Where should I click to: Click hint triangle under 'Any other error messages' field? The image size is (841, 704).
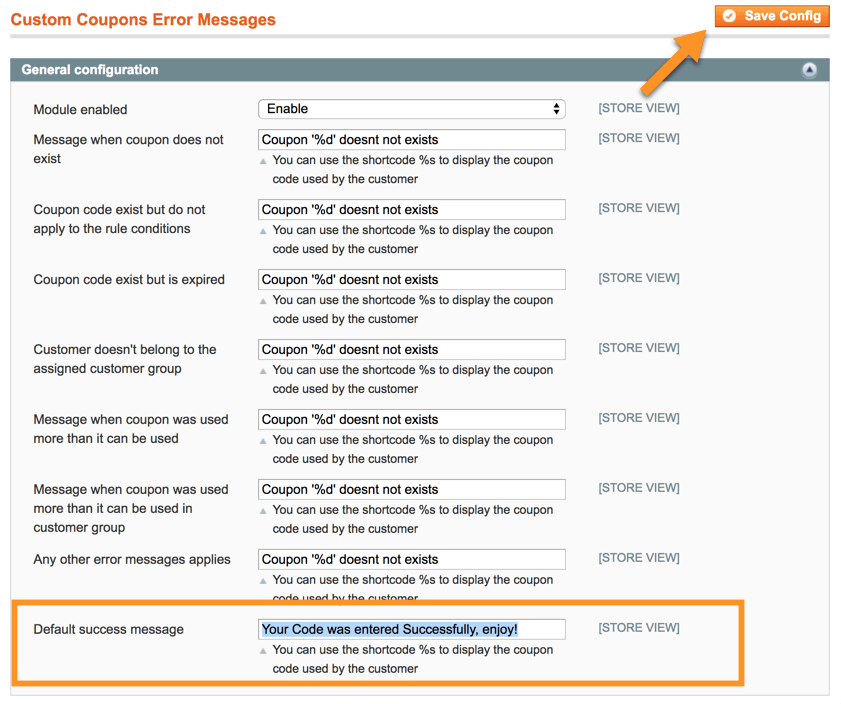click(x=264, y=581)
